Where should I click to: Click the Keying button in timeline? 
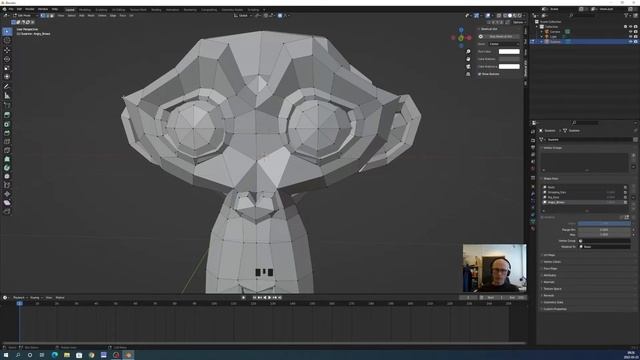coord(35,298)
